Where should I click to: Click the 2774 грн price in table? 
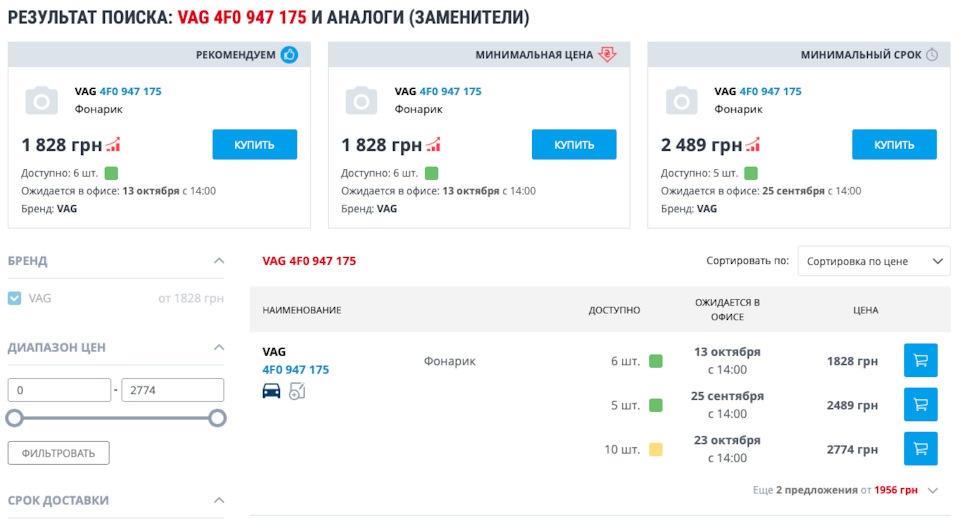(x=852, y=449)
